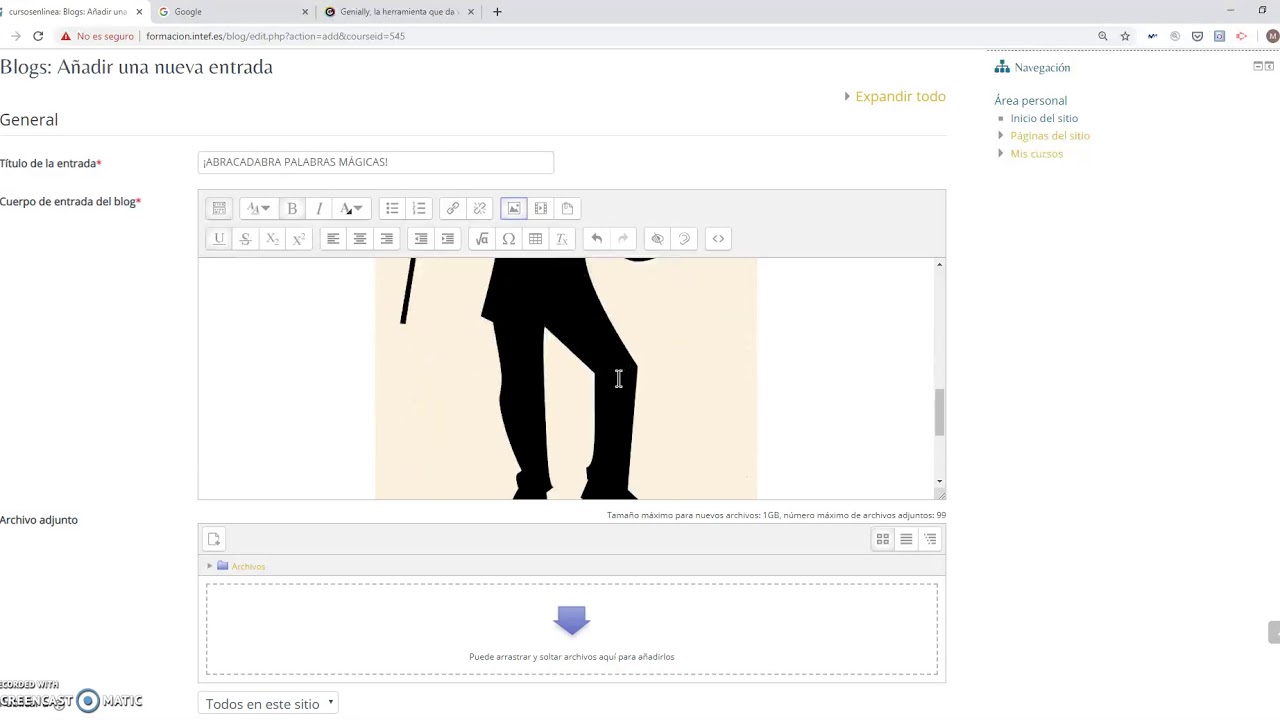This screenshot has height=720, width=1280.
Task: Click in the Título de la entrada field
Action: (376, 162)
